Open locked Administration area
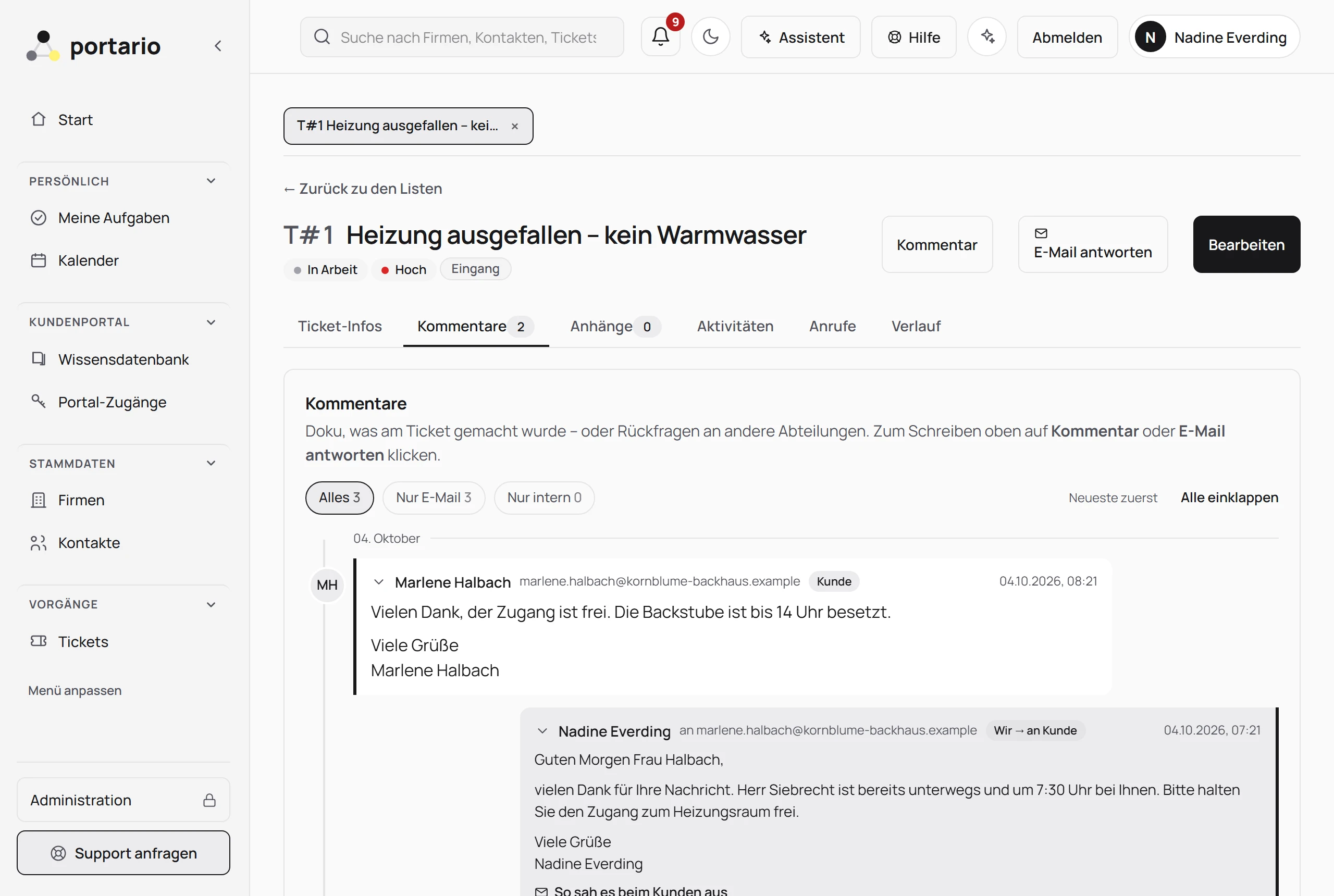 point(123,800)
